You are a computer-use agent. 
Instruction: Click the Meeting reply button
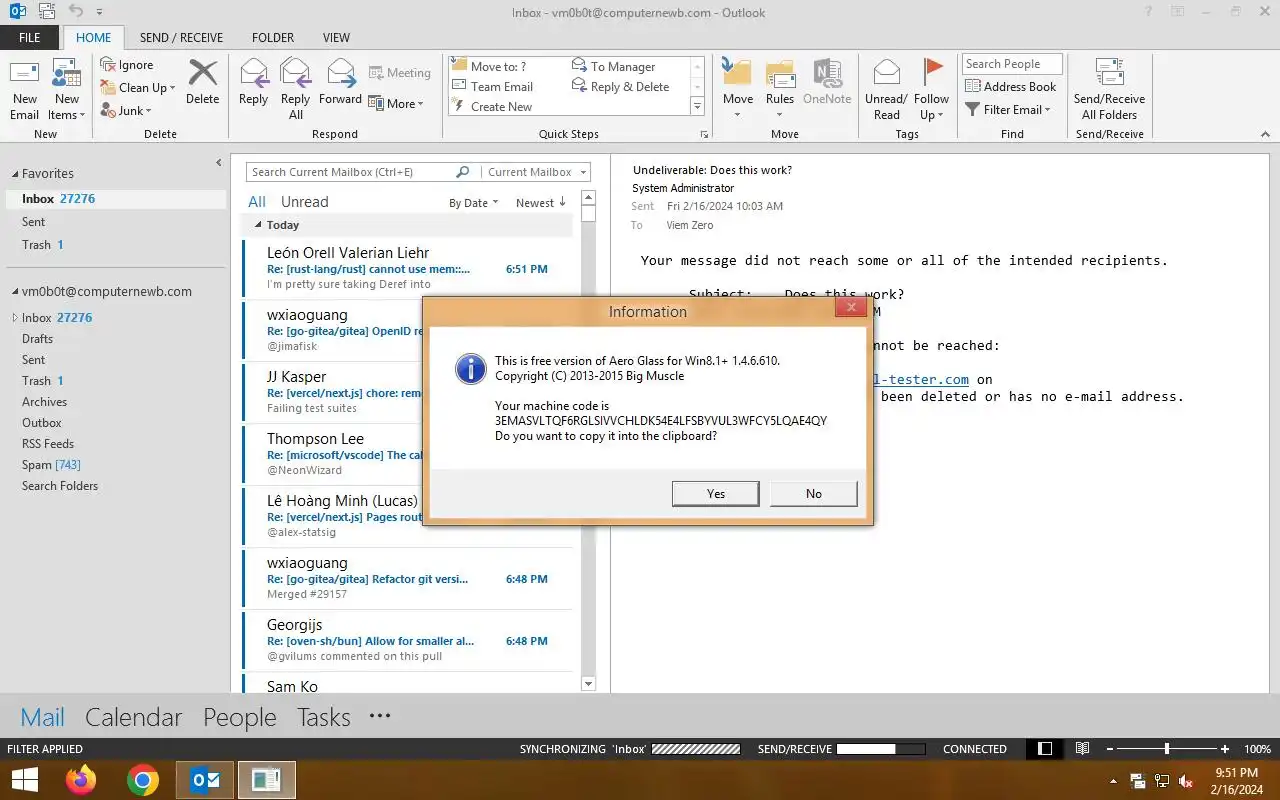coord(399,73)
